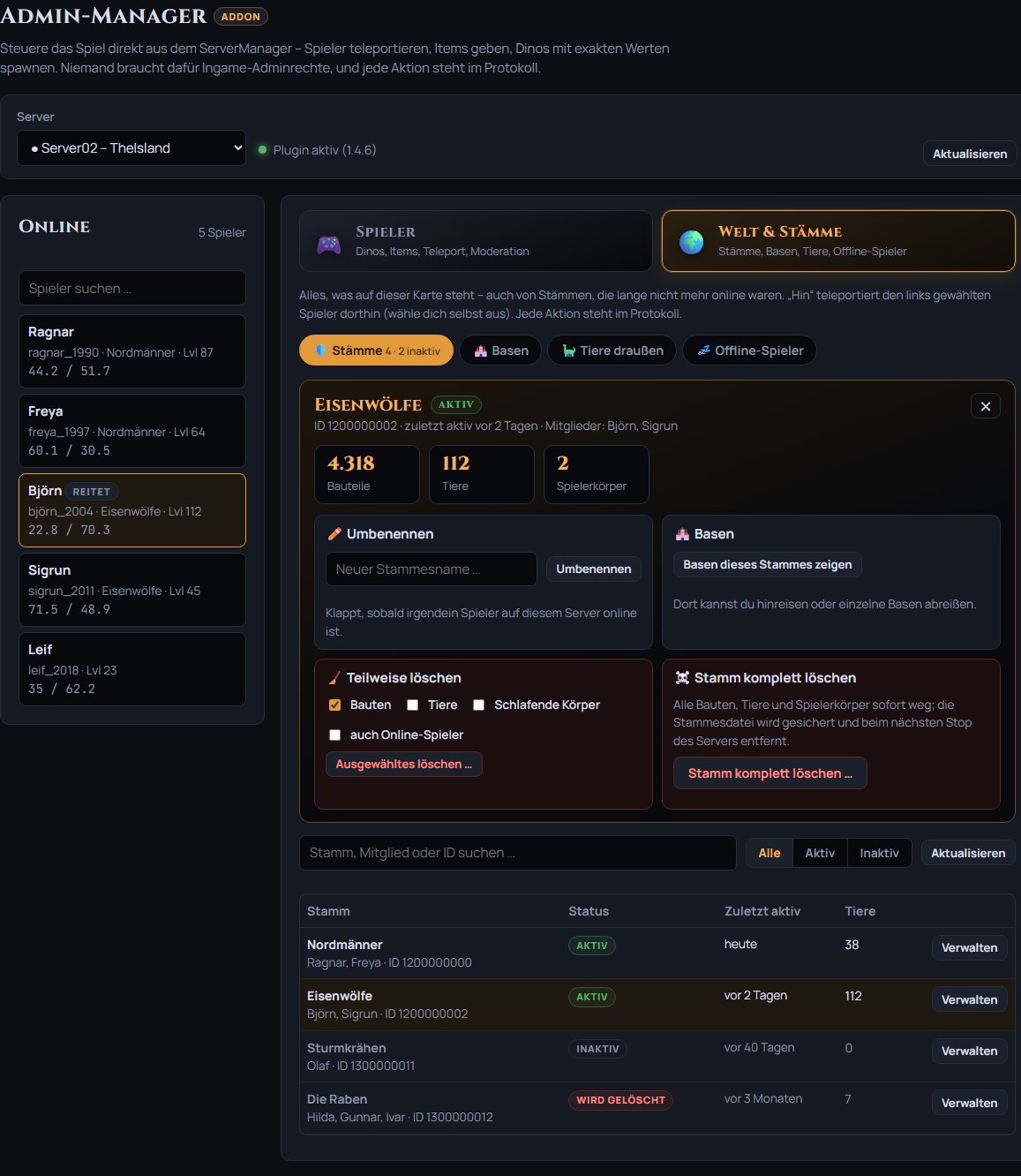1021x1176 pixels.
Task: Click the pencil icon beside Umbenennen heading
Action: [x=334, y=533]
